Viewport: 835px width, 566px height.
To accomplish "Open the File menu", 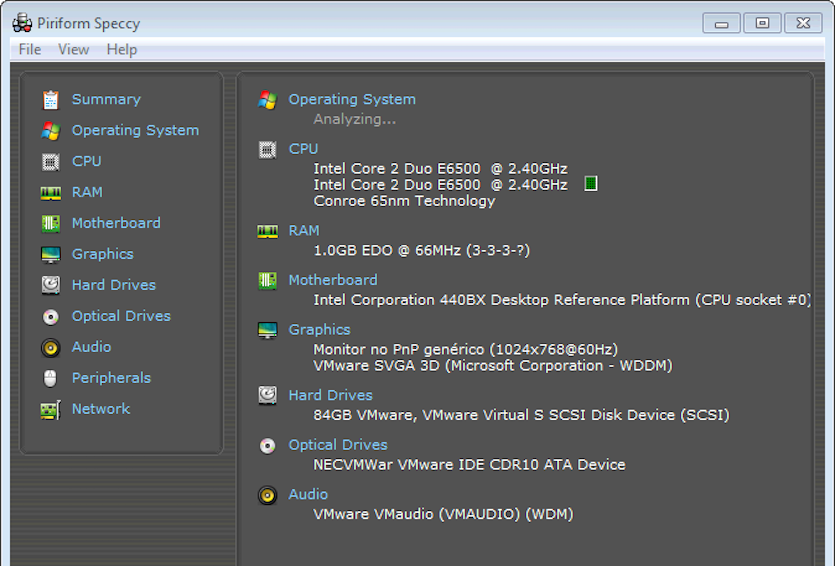I will 30,50.
